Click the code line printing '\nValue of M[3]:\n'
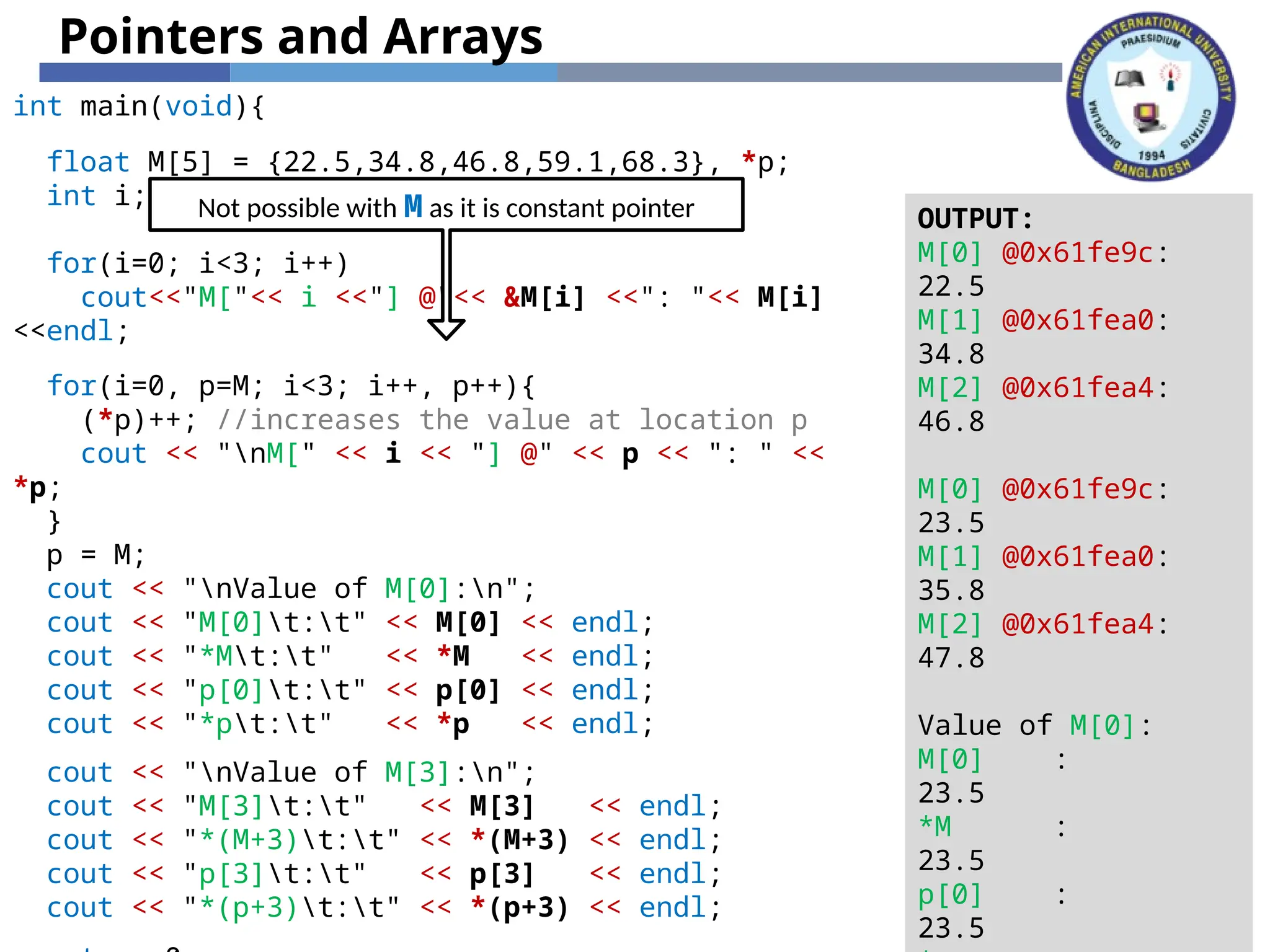 coord(291,773)
